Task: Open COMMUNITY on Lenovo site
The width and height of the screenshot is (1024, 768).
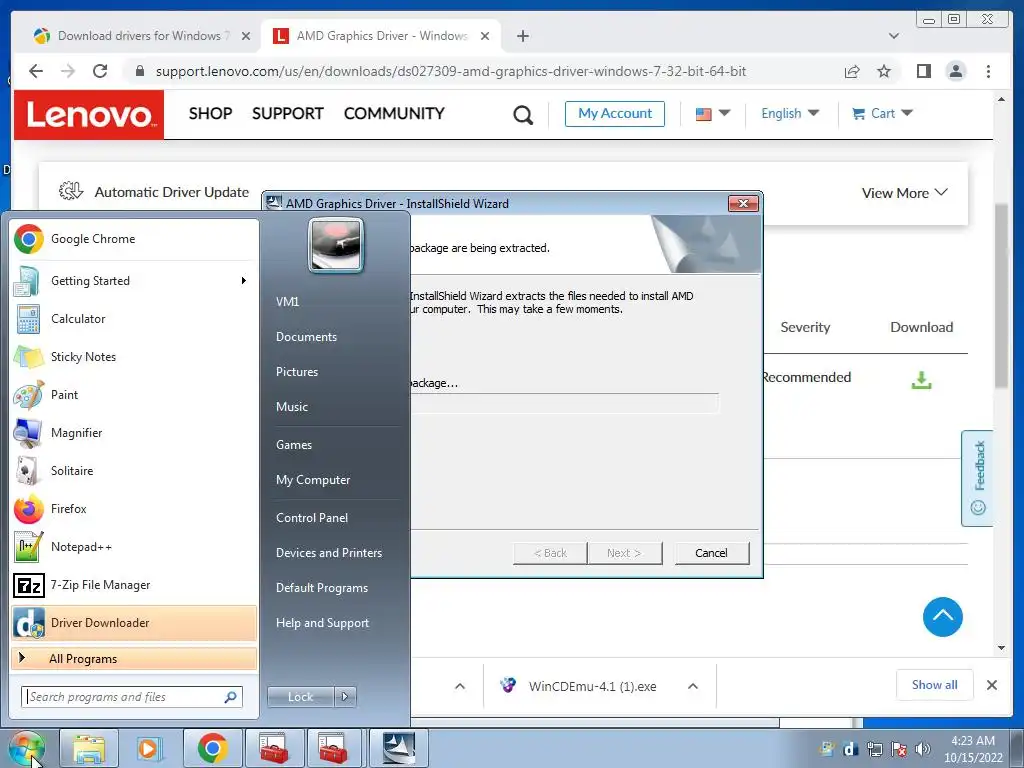Action: click(x=394, y=114)
